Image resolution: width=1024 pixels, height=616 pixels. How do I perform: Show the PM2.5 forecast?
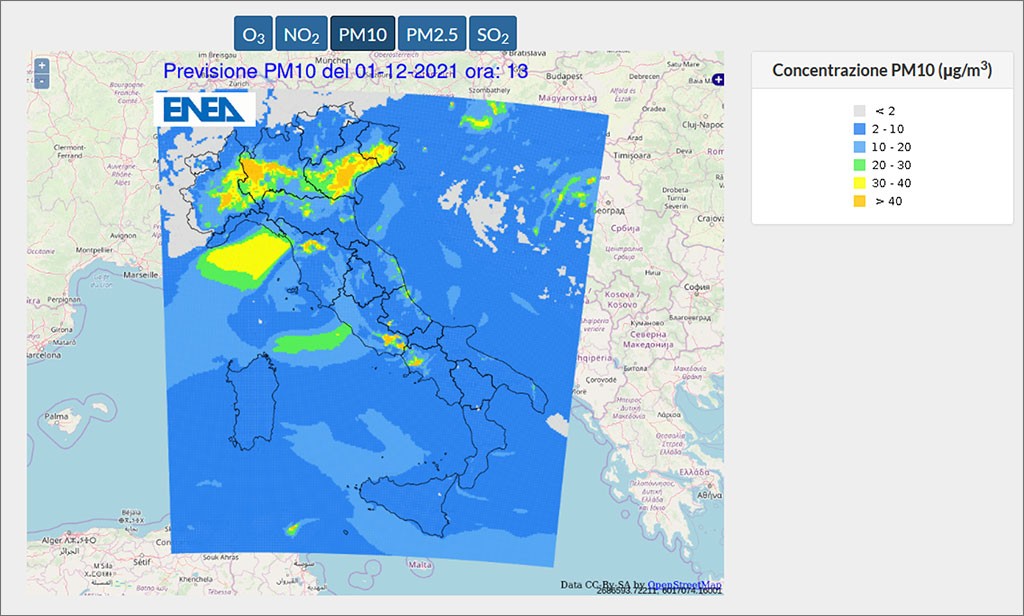432,34
